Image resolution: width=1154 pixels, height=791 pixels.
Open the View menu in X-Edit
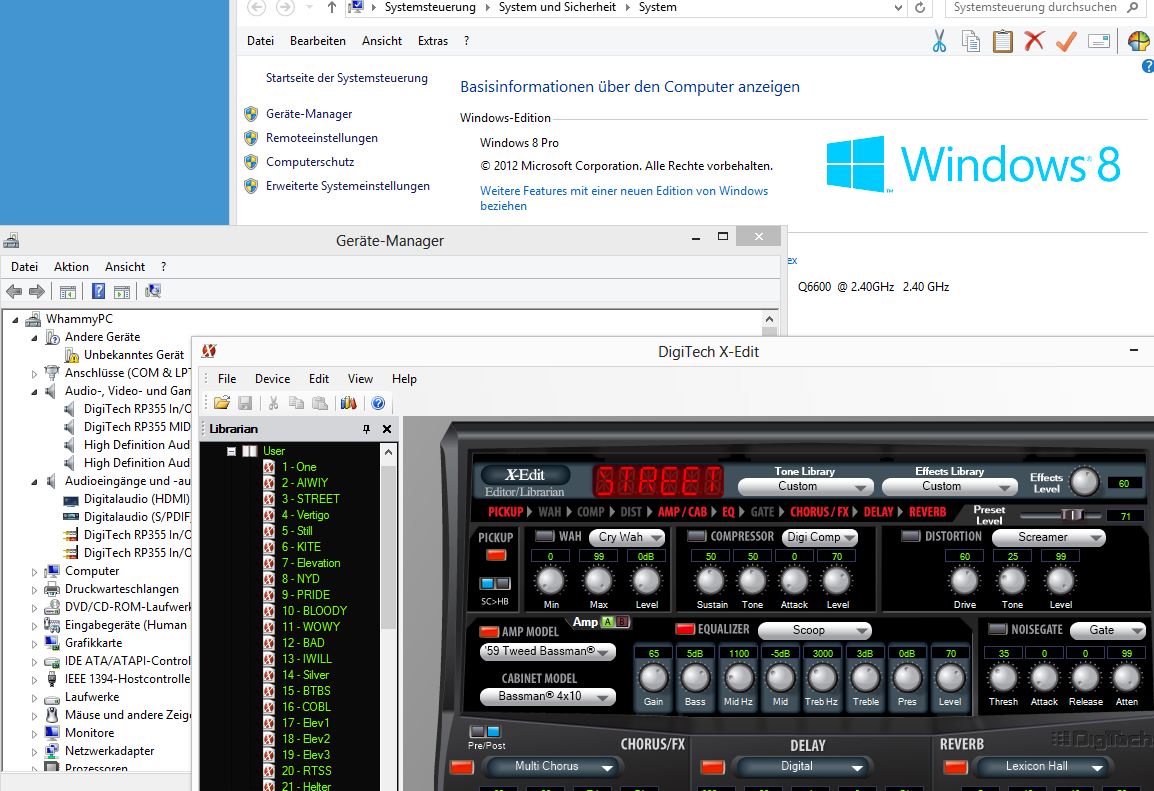click(360, 379)
